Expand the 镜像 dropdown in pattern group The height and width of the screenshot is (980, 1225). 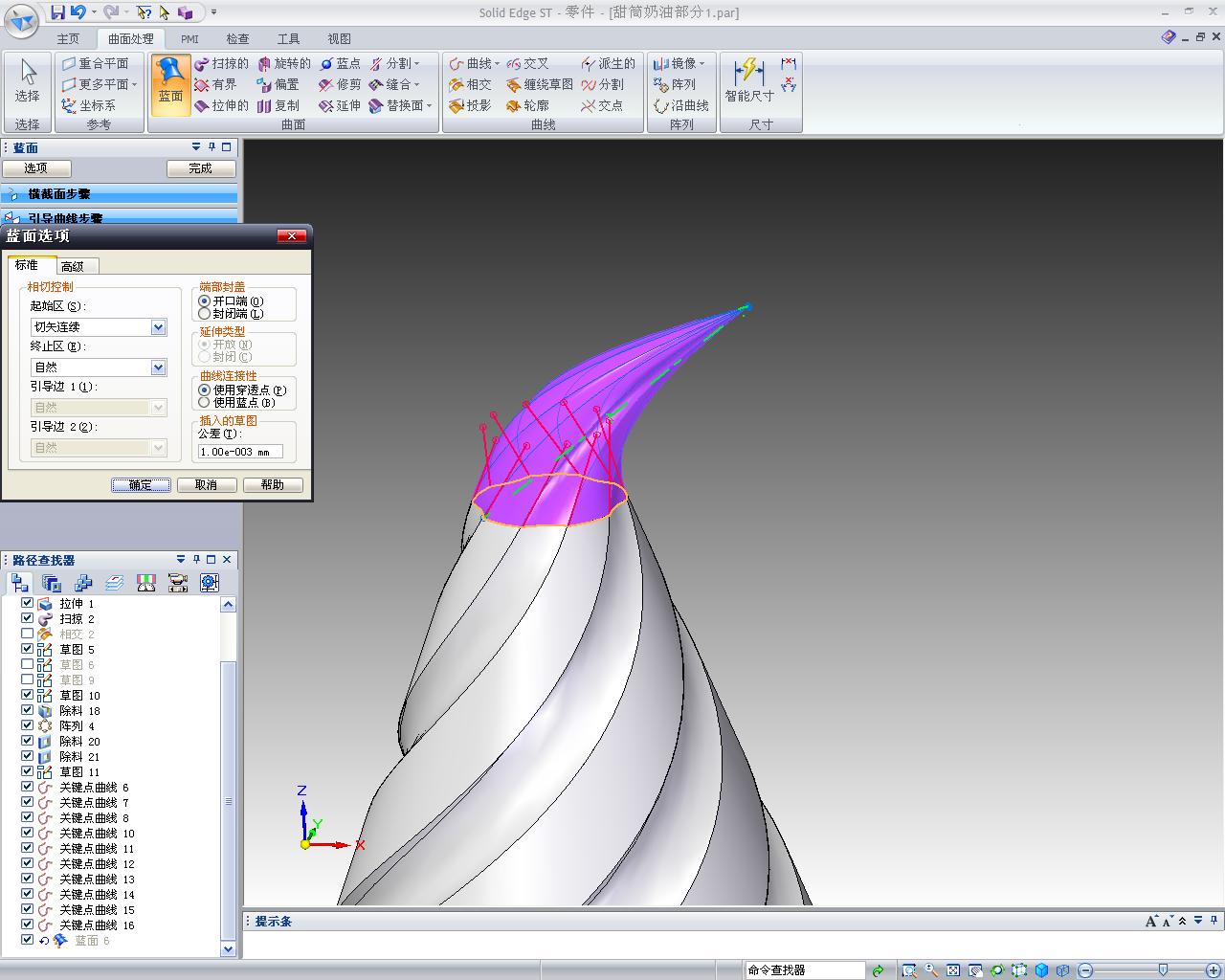(x=702, y=63)
